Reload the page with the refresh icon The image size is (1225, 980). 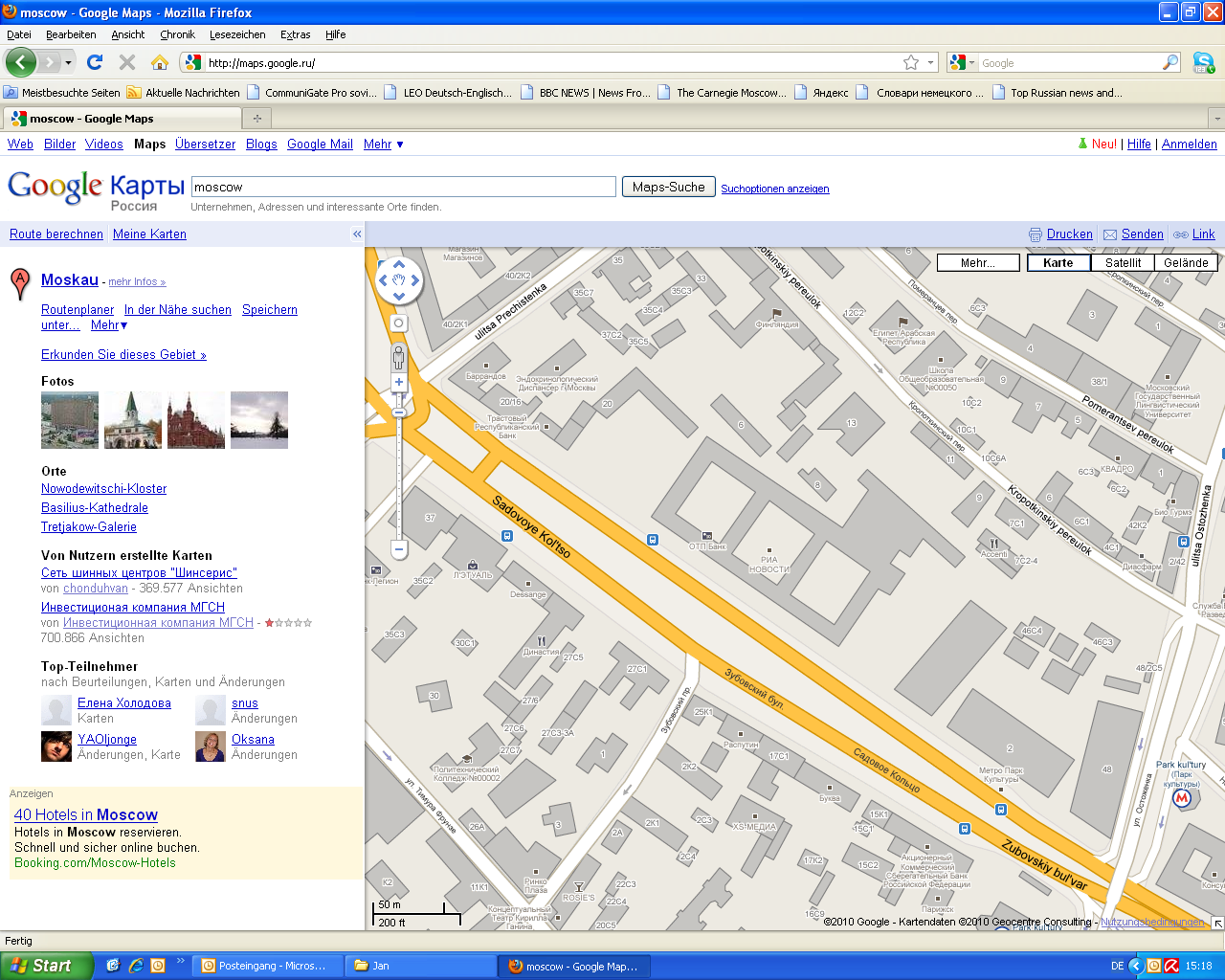click(x=94, y=62)
